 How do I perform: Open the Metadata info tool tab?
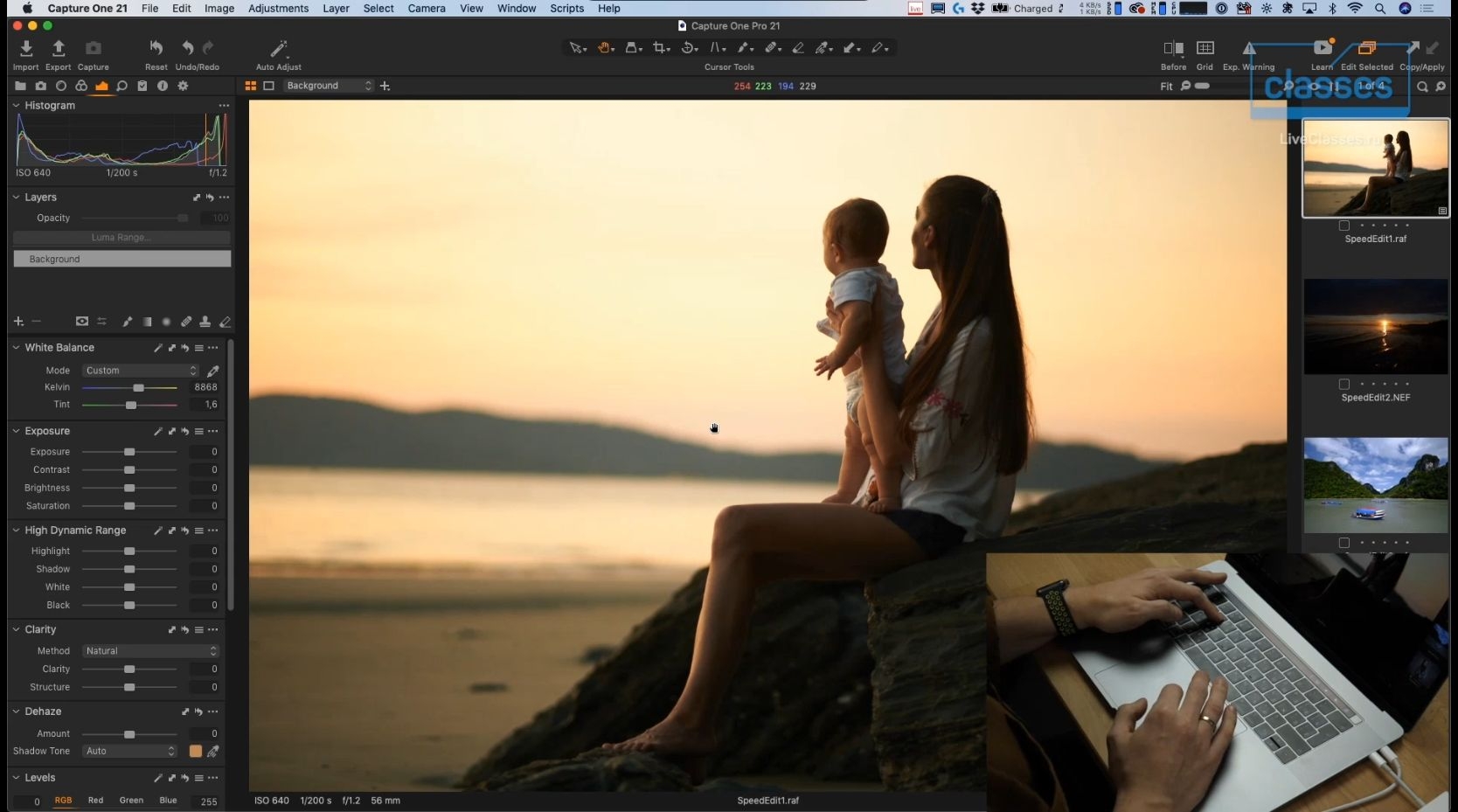click(163, 86)
